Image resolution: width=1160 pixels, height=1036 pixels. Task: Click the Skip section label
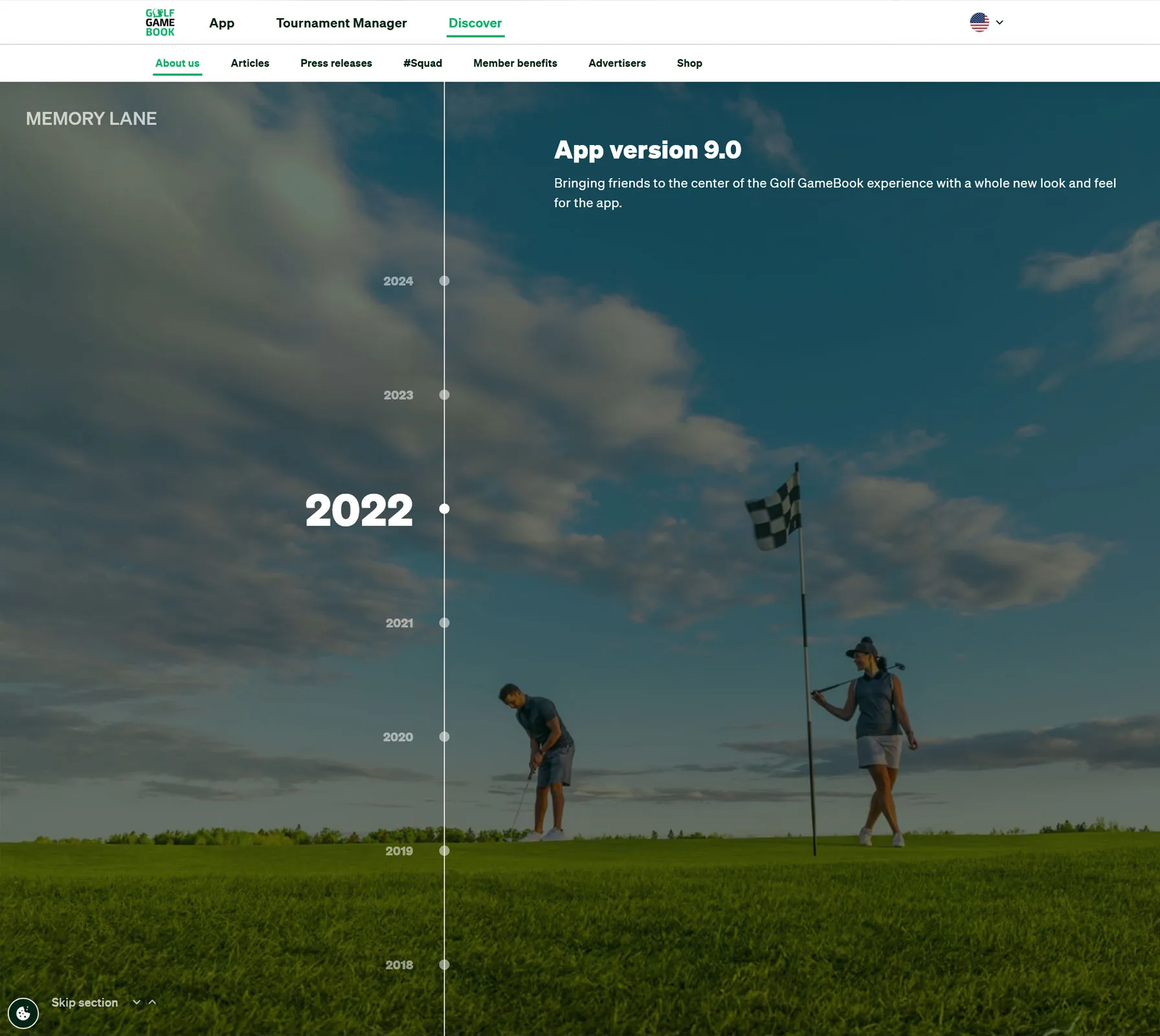click(x=85, y=1002)
